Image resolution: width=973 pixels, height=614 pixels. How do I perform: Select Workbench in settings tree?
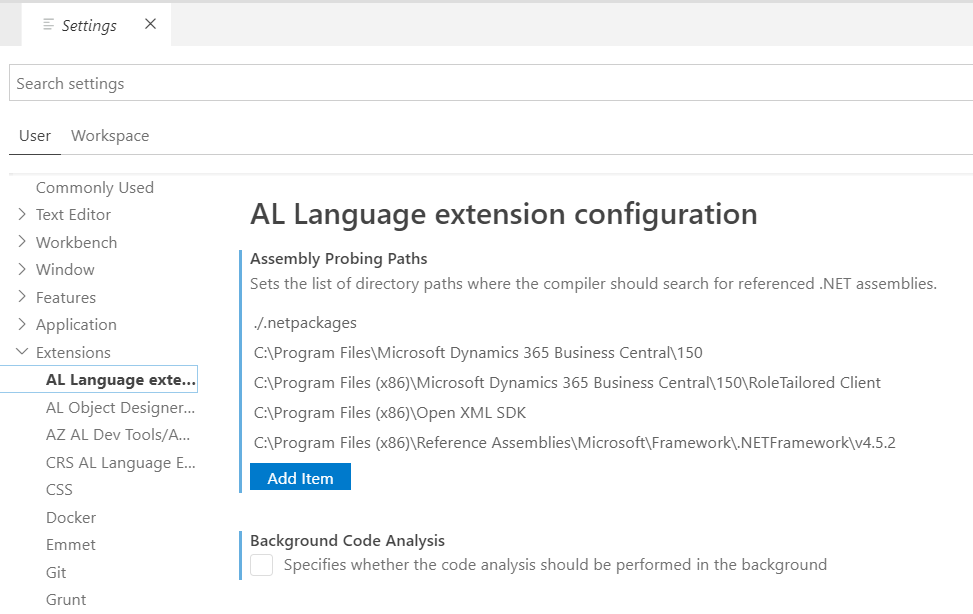76,242
